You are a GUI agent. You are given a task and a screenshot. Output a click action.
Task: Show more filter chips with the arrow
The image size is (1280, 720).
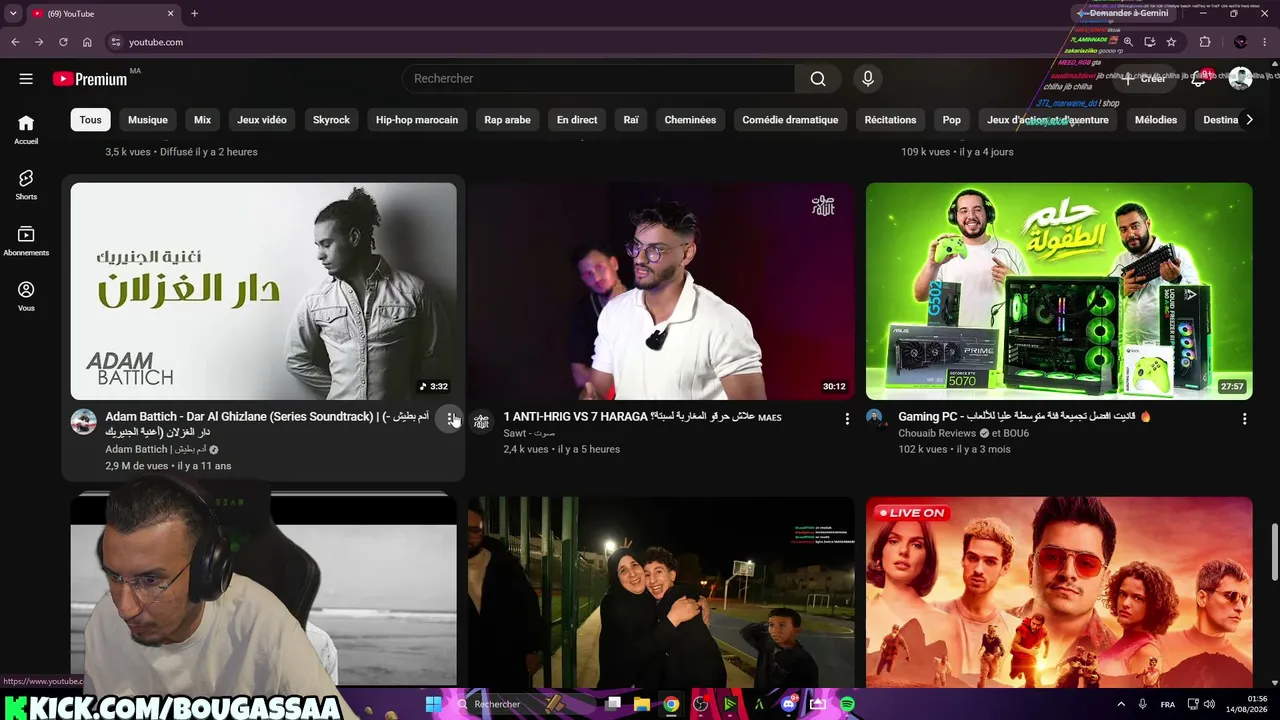[x=1248, y=120]
